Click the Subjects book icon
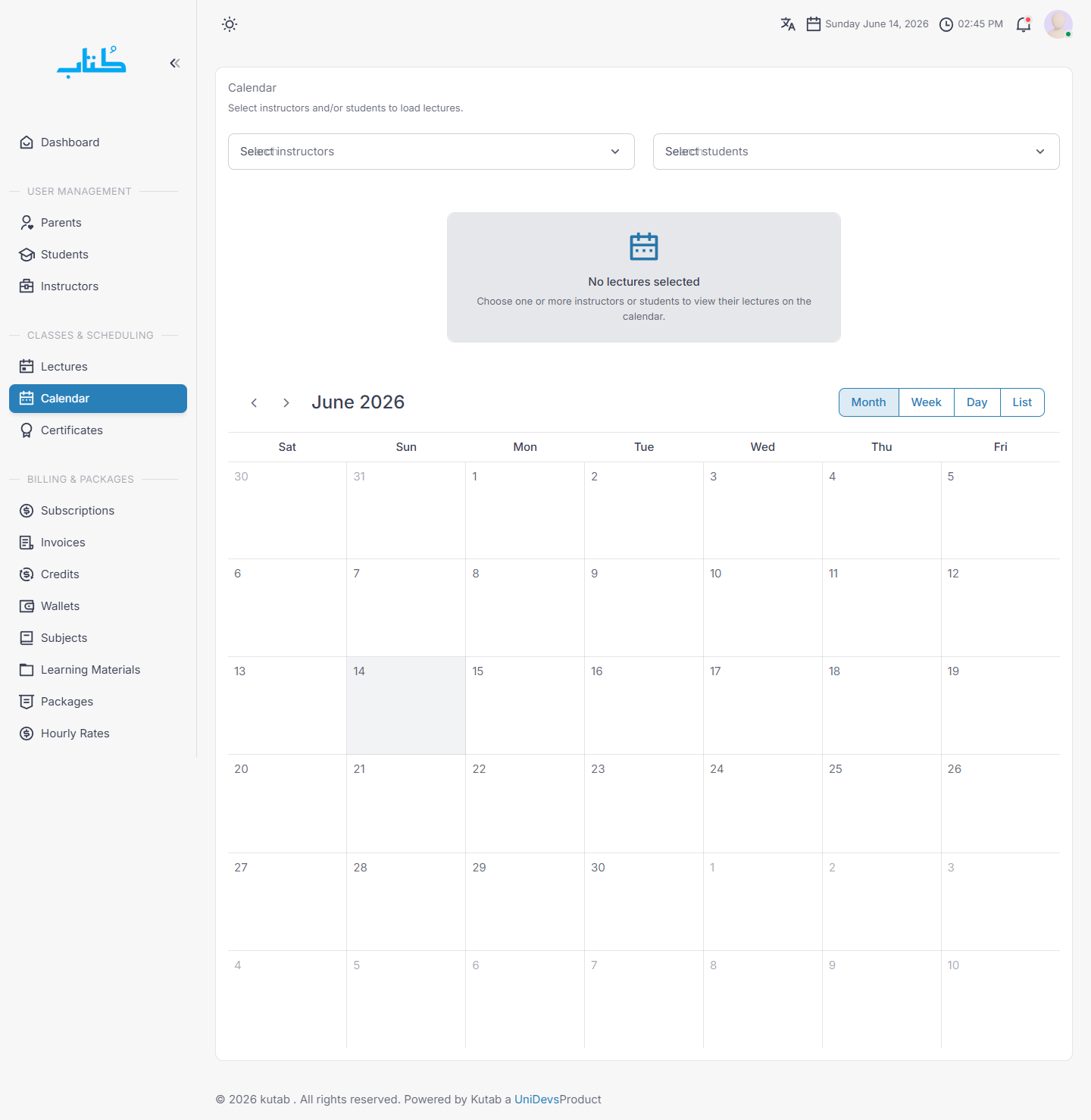This screenshot has width=1091, height=1120. (x=27, y=638)
